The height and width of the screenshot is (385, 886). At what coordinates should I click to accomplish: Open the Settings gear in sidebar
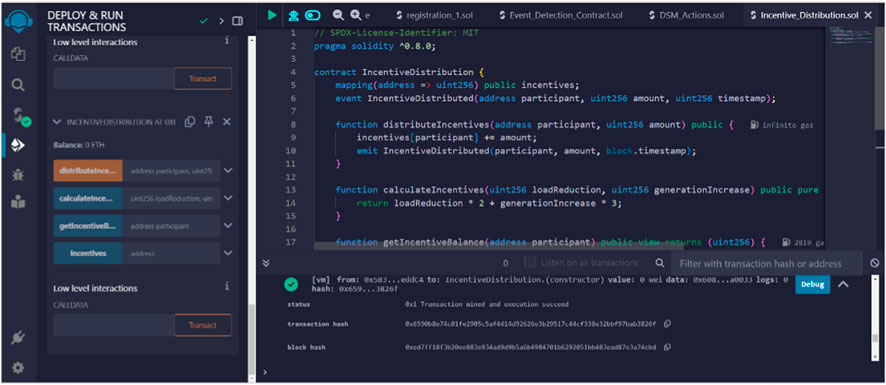click(x=18, y=368)
